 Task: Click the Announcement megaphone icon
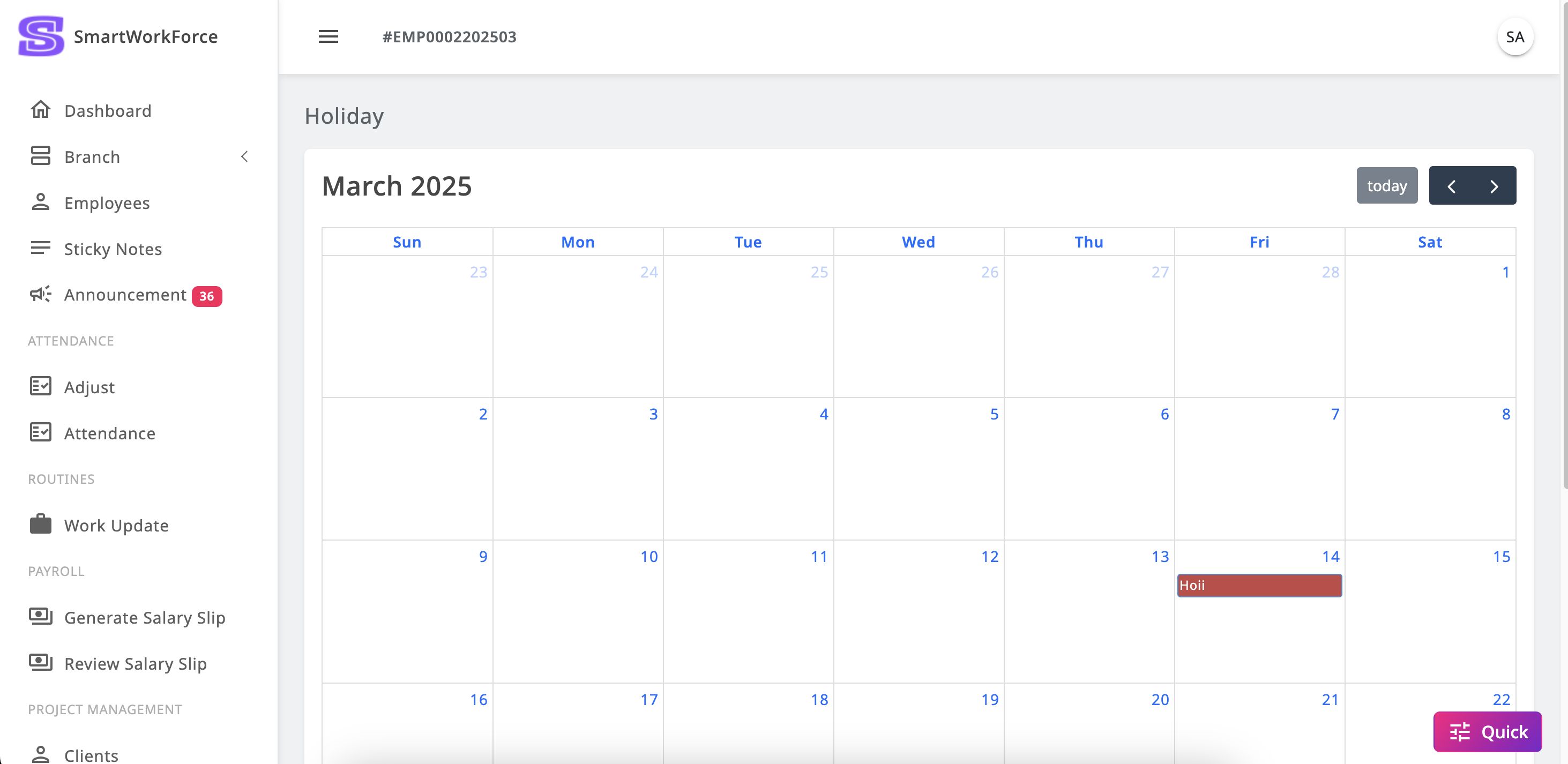point(41,295)
